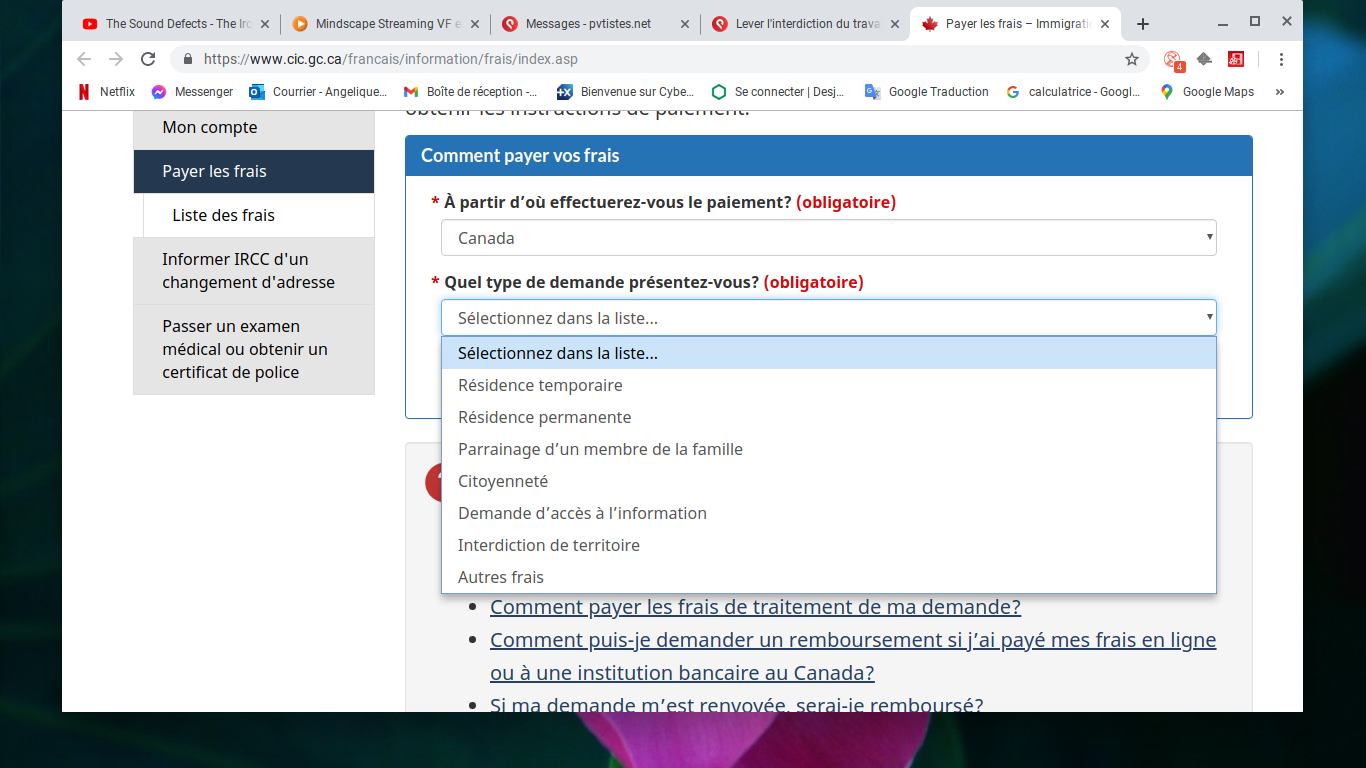Choose Citoyenneté in the dropdown list
Image resolution: width=1366 pixels, height=768 pixels.
click(x=503, y=481)
